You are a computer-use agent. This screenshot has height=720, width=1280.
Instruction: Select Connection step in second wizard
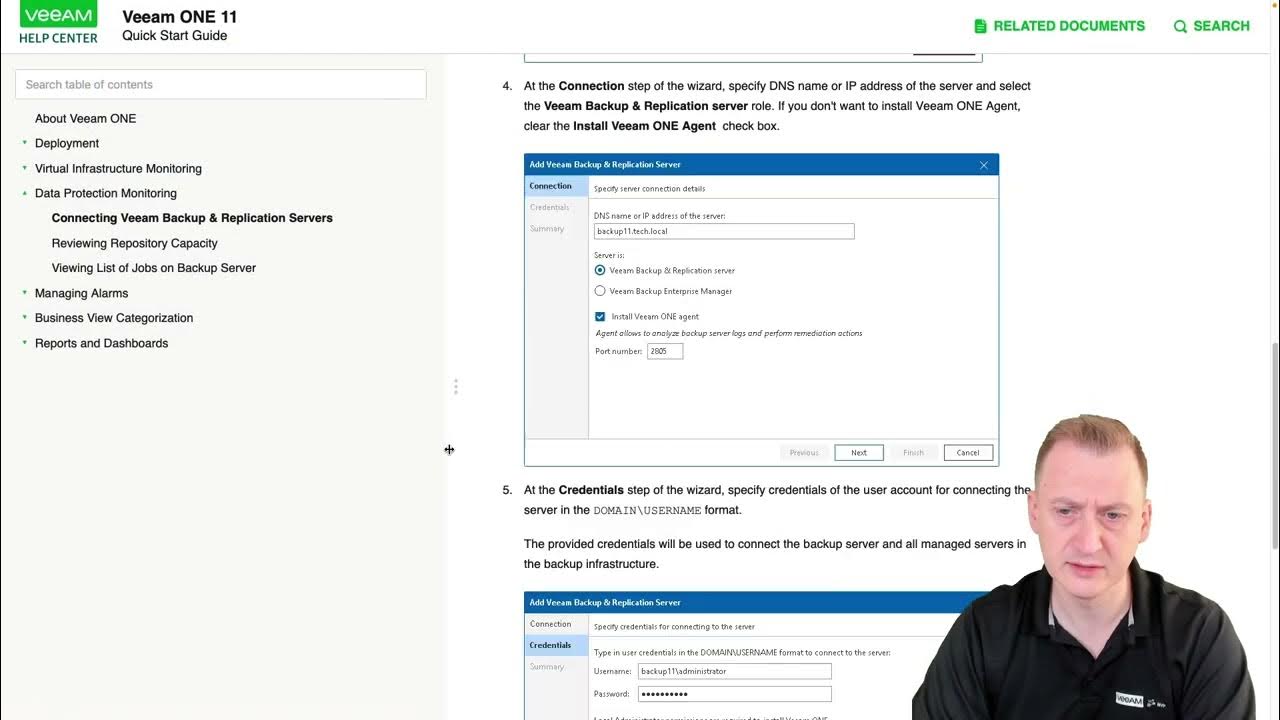[551, 624]
